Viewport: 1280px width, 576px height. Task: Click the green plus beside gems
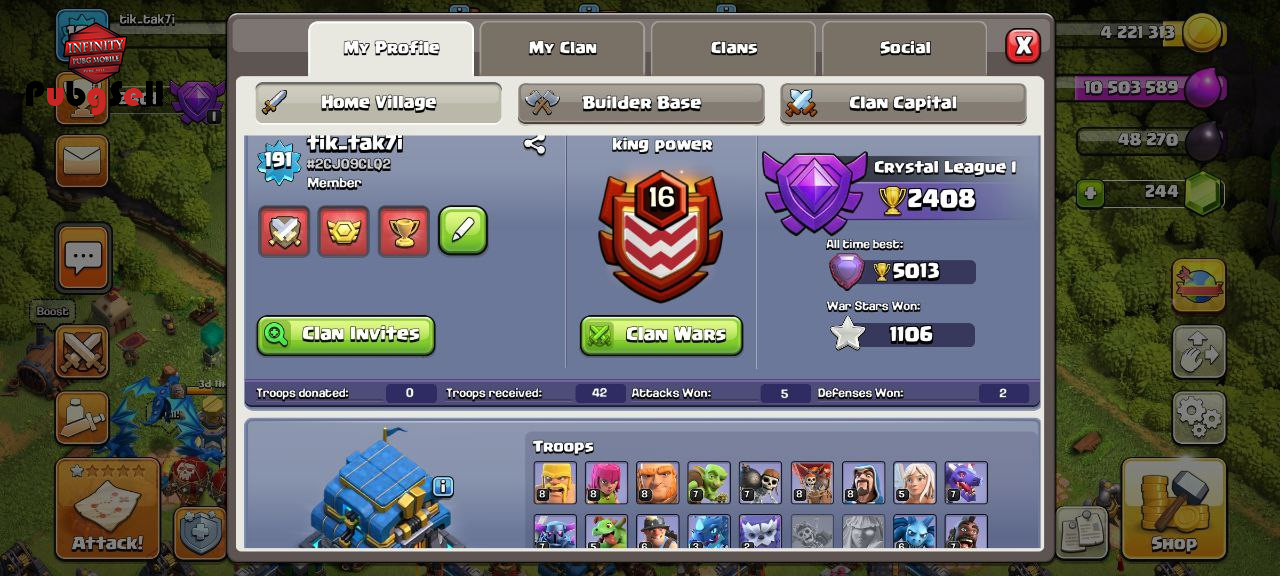(x=1091, y=192)
